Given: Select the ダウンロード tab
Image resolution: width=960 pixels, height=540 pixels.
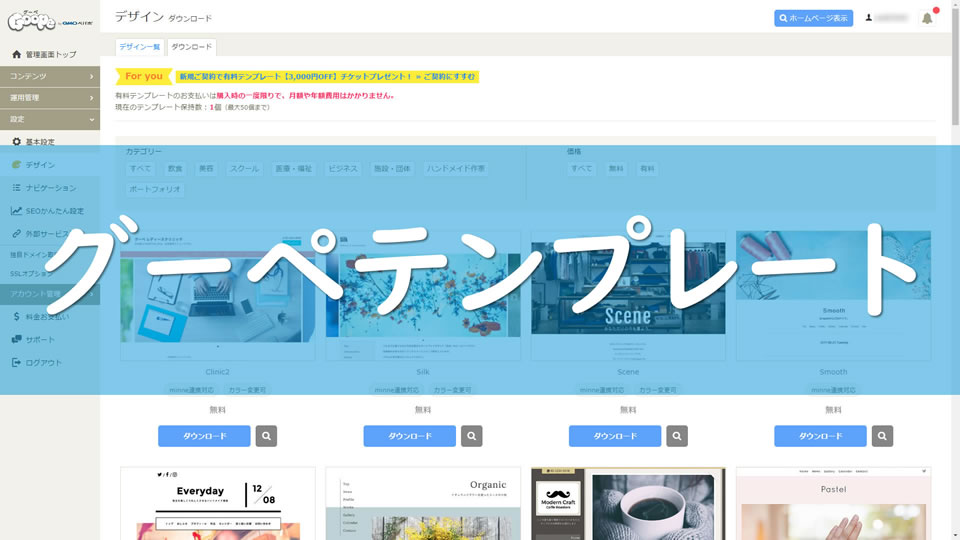Looking at the screenshot, I should (192, 47).
